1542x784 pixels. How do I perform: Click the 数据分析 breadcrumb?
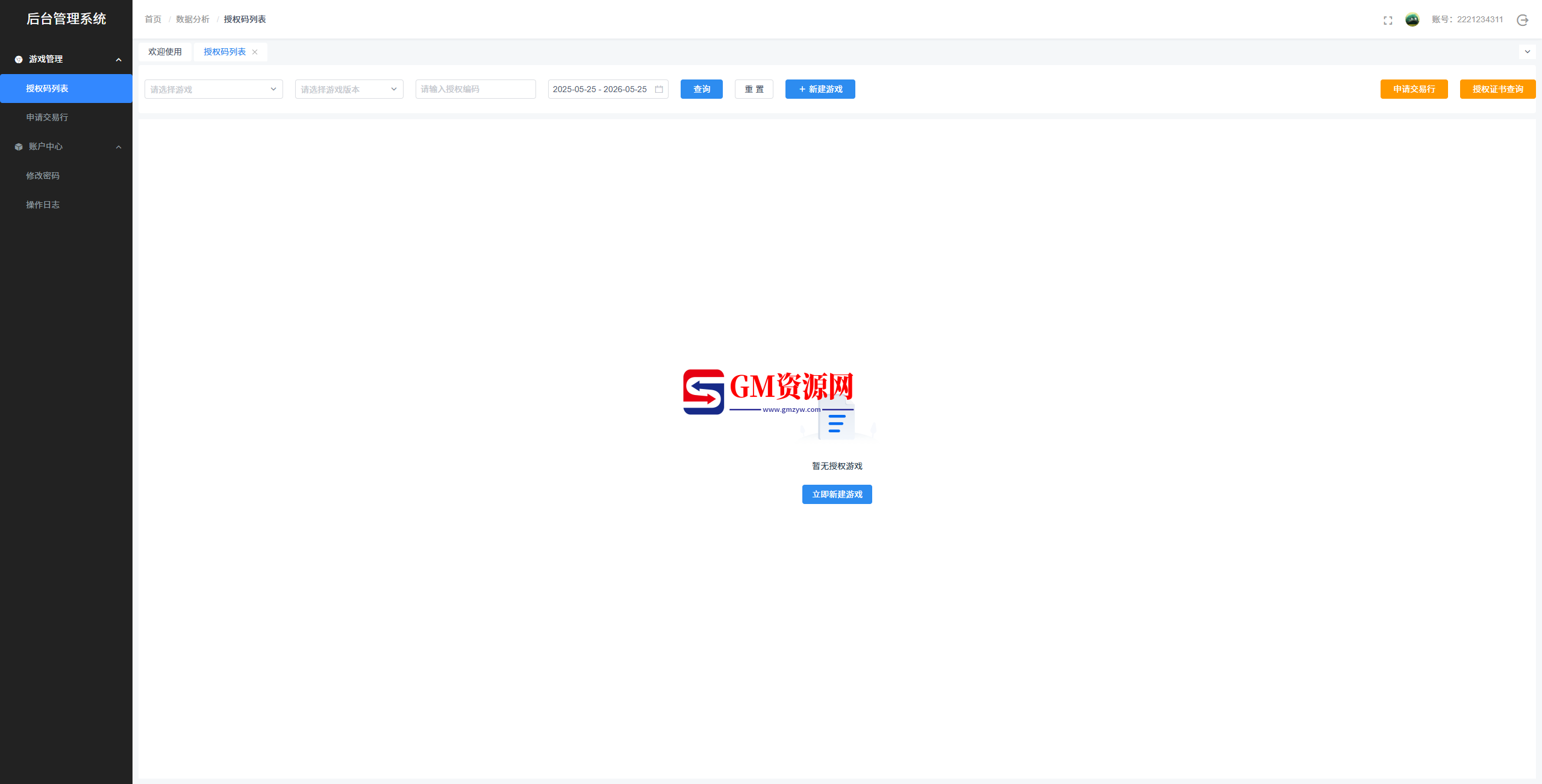click(x=193, y=19)
